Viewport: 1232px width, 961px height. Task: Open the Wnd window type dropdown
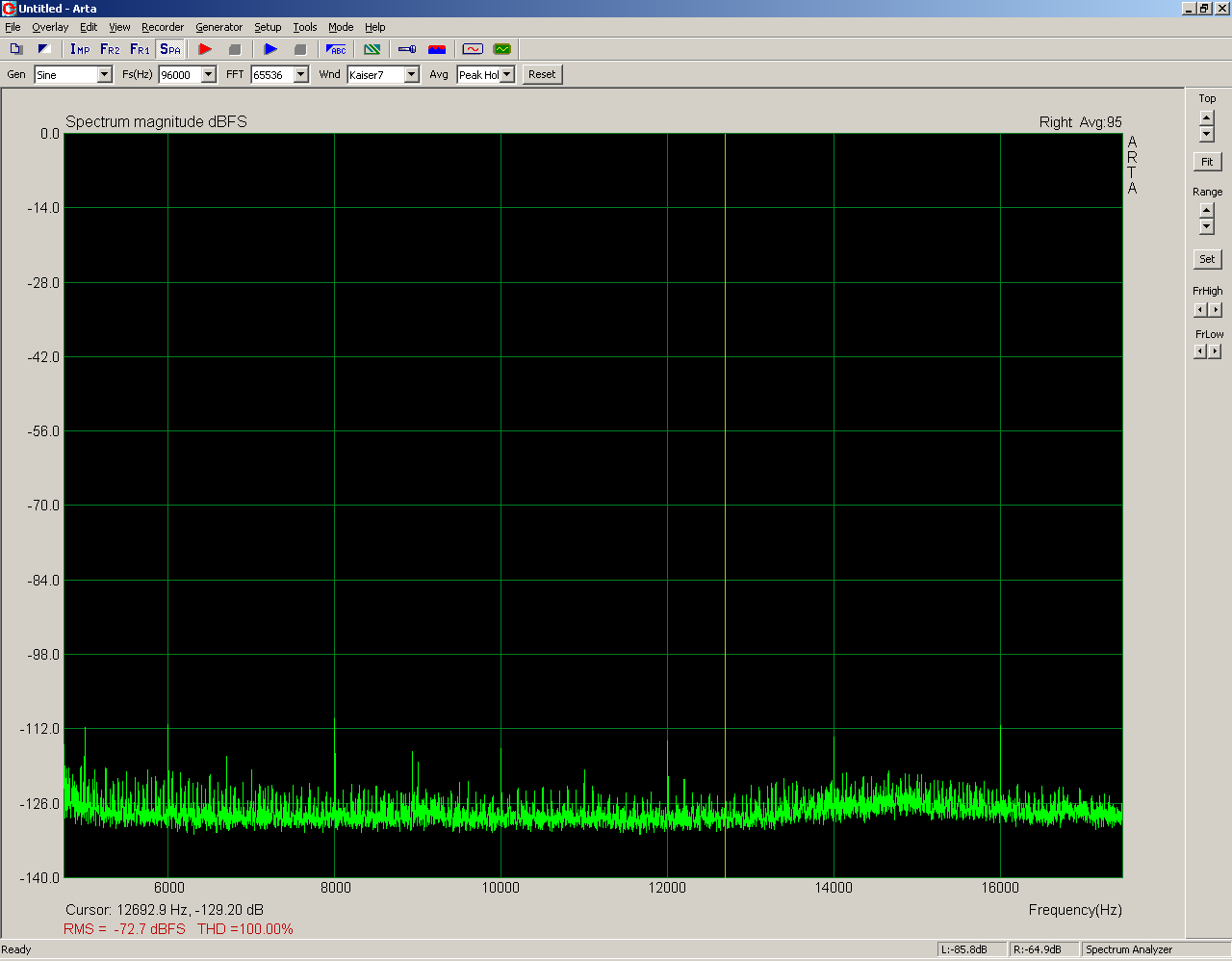pyautogui.click(x=412, y=74)
